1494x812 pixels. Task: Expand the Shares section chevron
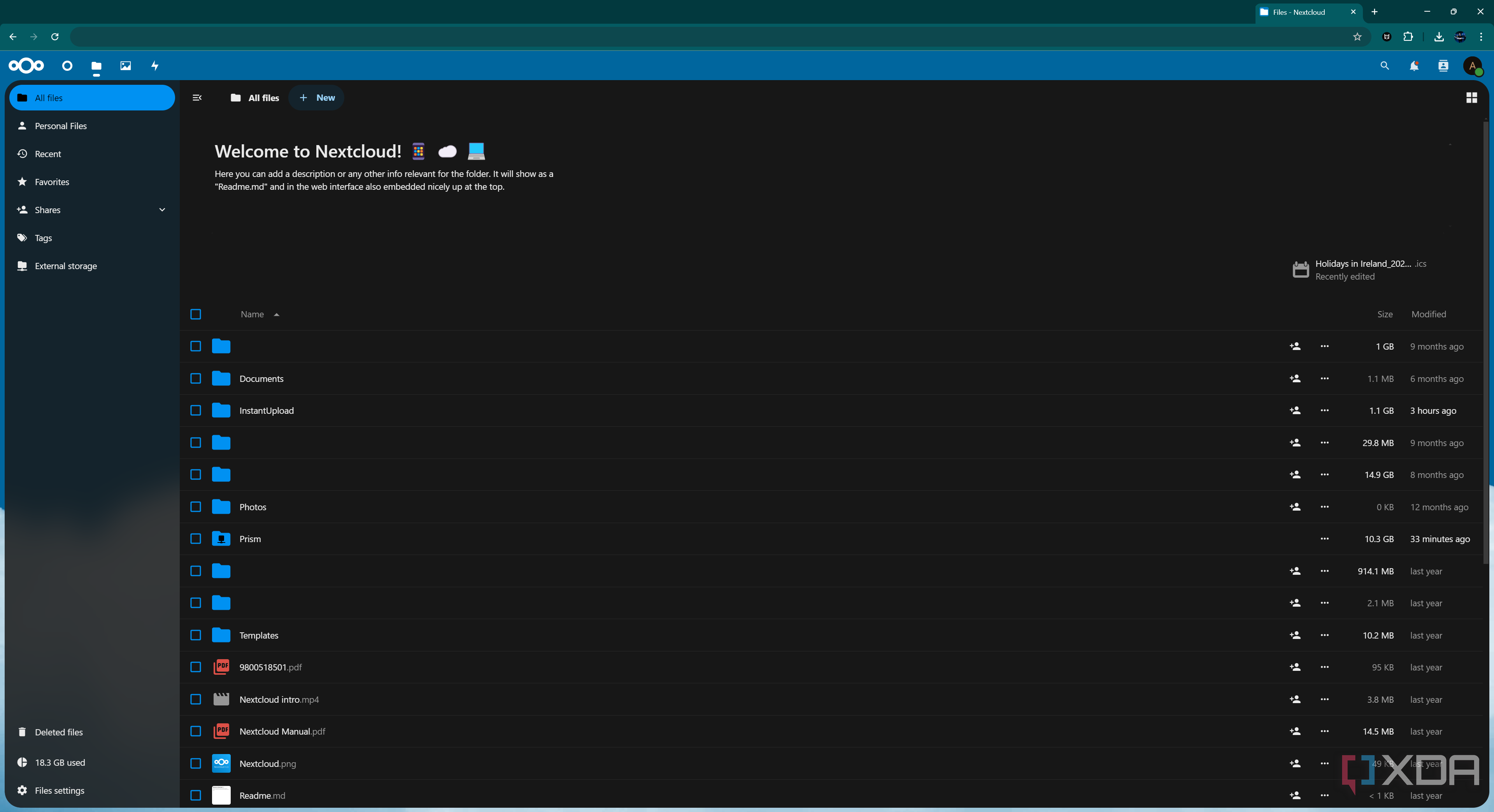tap(162, 210)
